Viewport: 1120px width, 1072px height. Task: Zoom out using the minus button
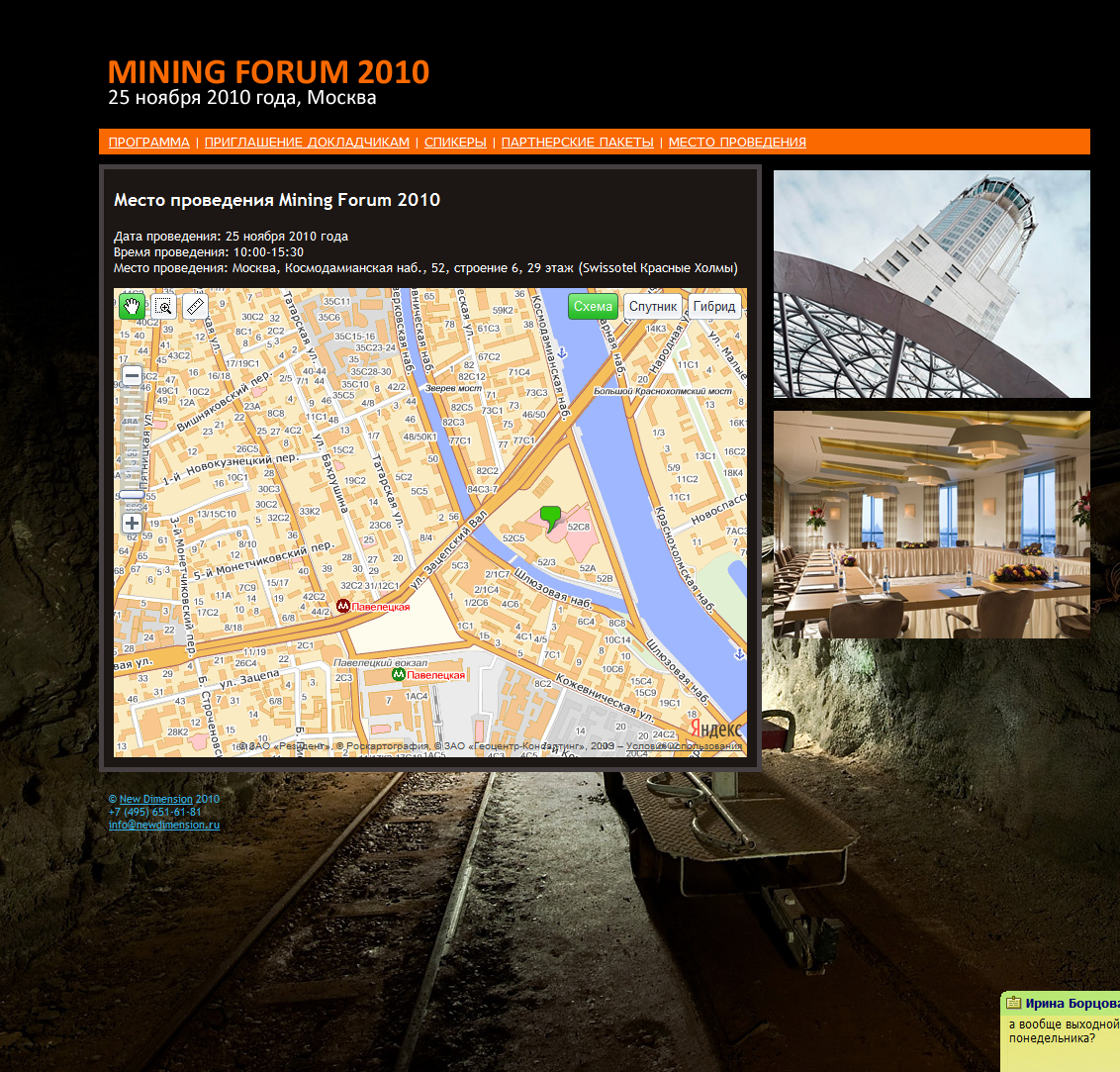click(x=133, y=376)
